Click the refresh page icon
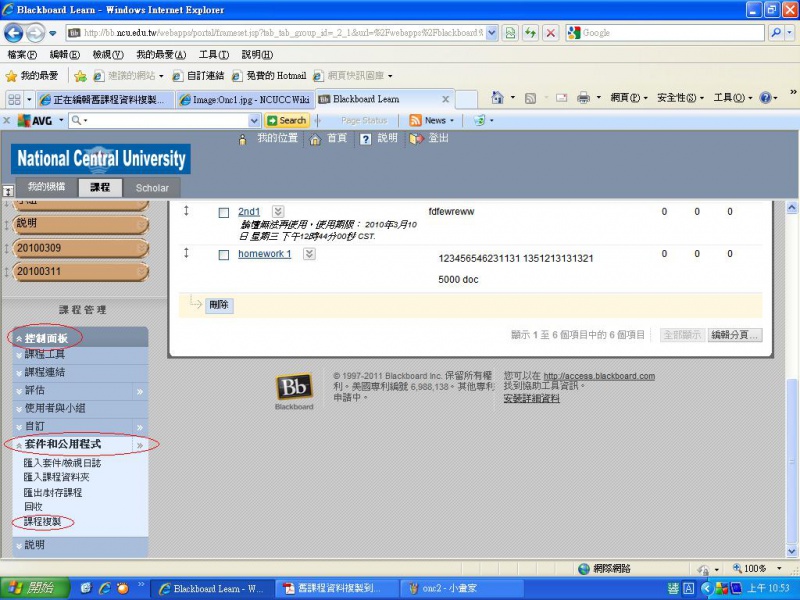 pos(530,33)
